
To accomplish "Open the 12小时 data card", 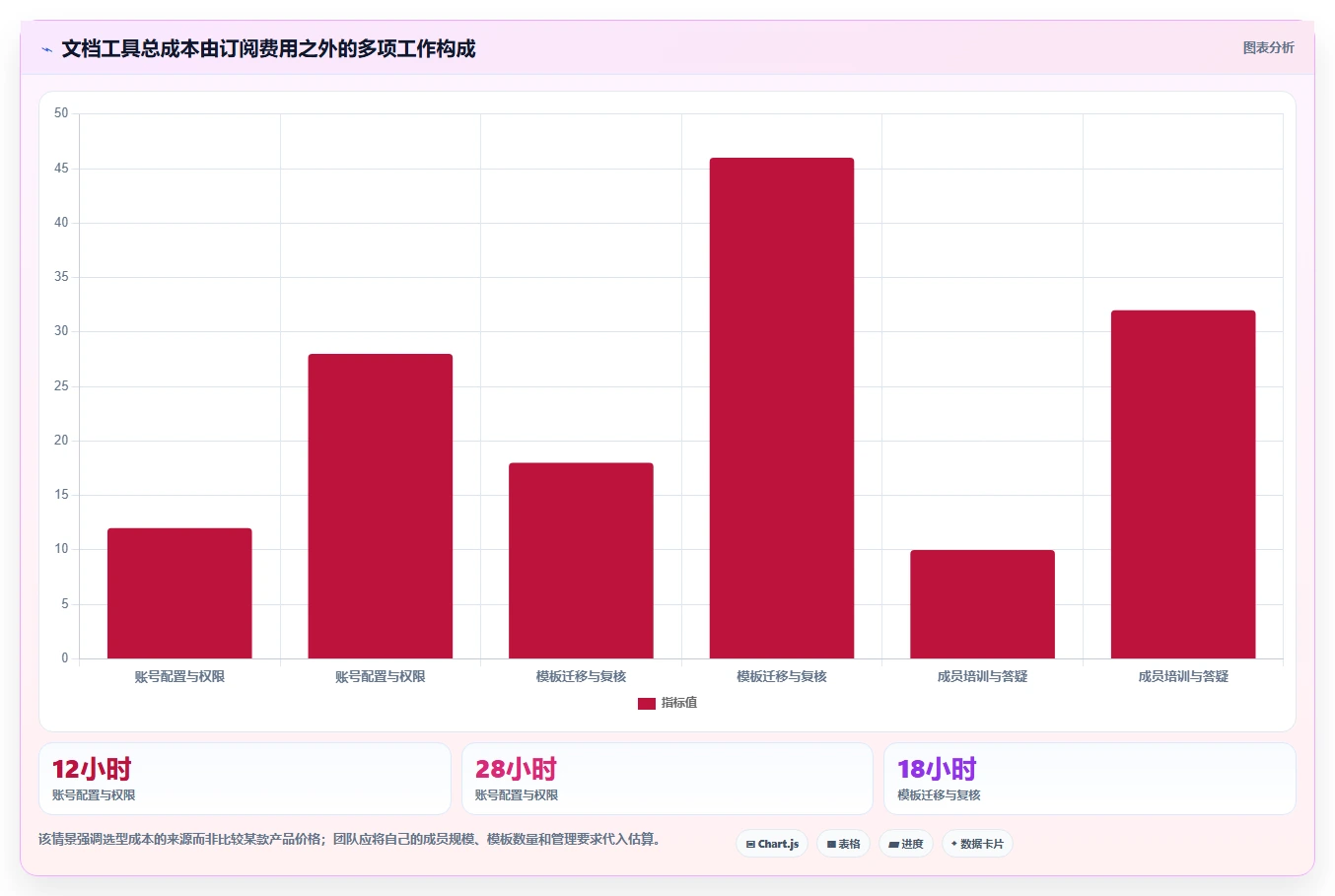I will coord(245,779).
